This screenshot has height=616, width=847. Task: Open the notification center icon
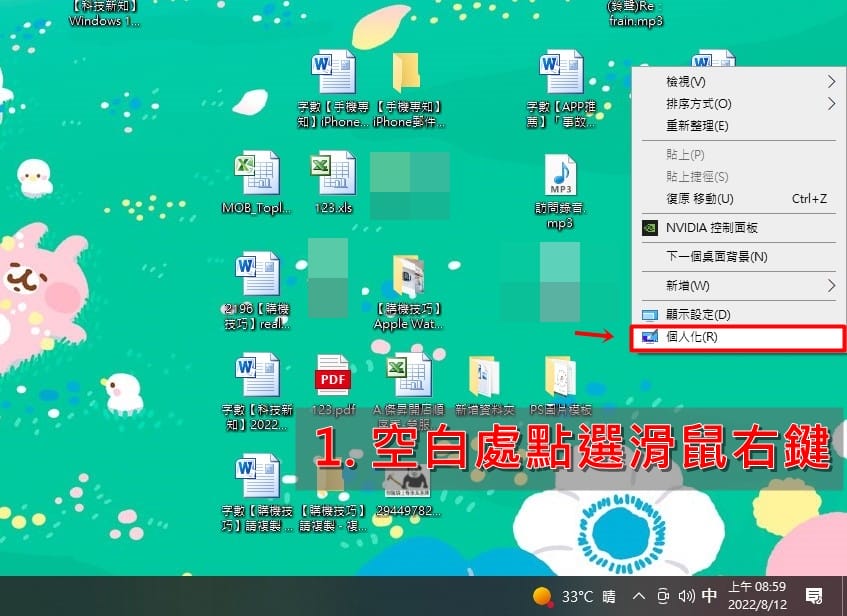(x=814, y=596)
